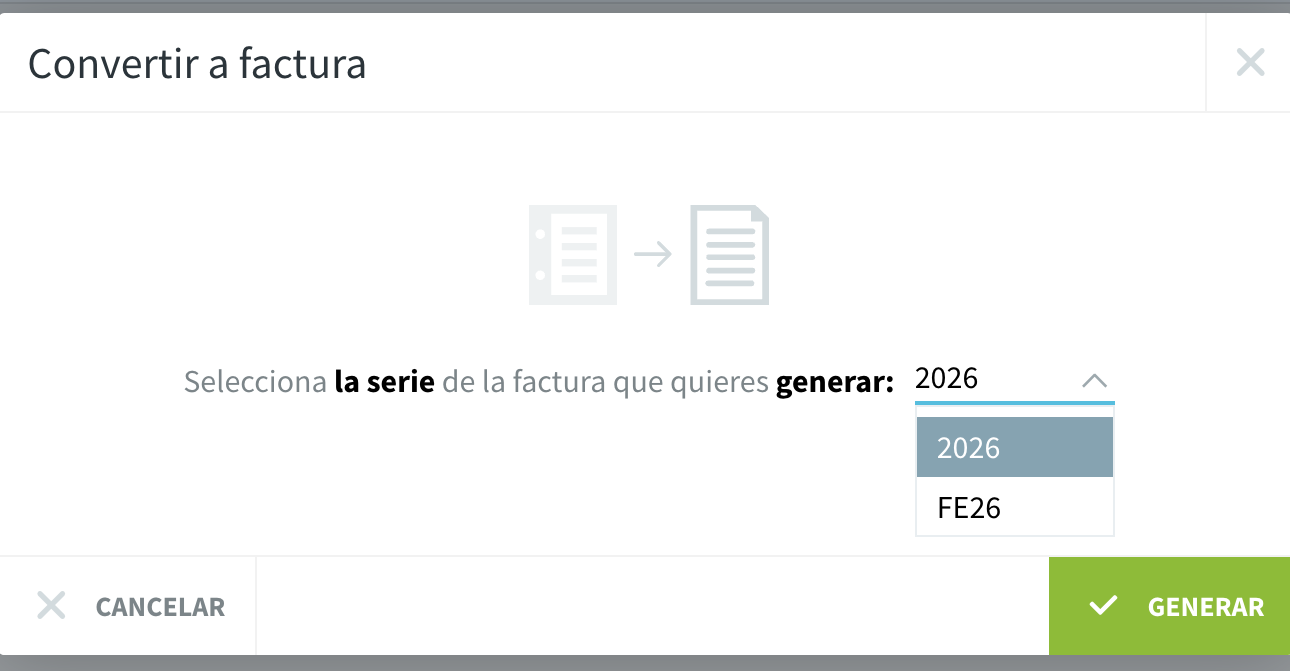Viewport: 1290px width, 671px height.
Task: Click empty footer area between buttons
Action: click(x=652, y=606)
